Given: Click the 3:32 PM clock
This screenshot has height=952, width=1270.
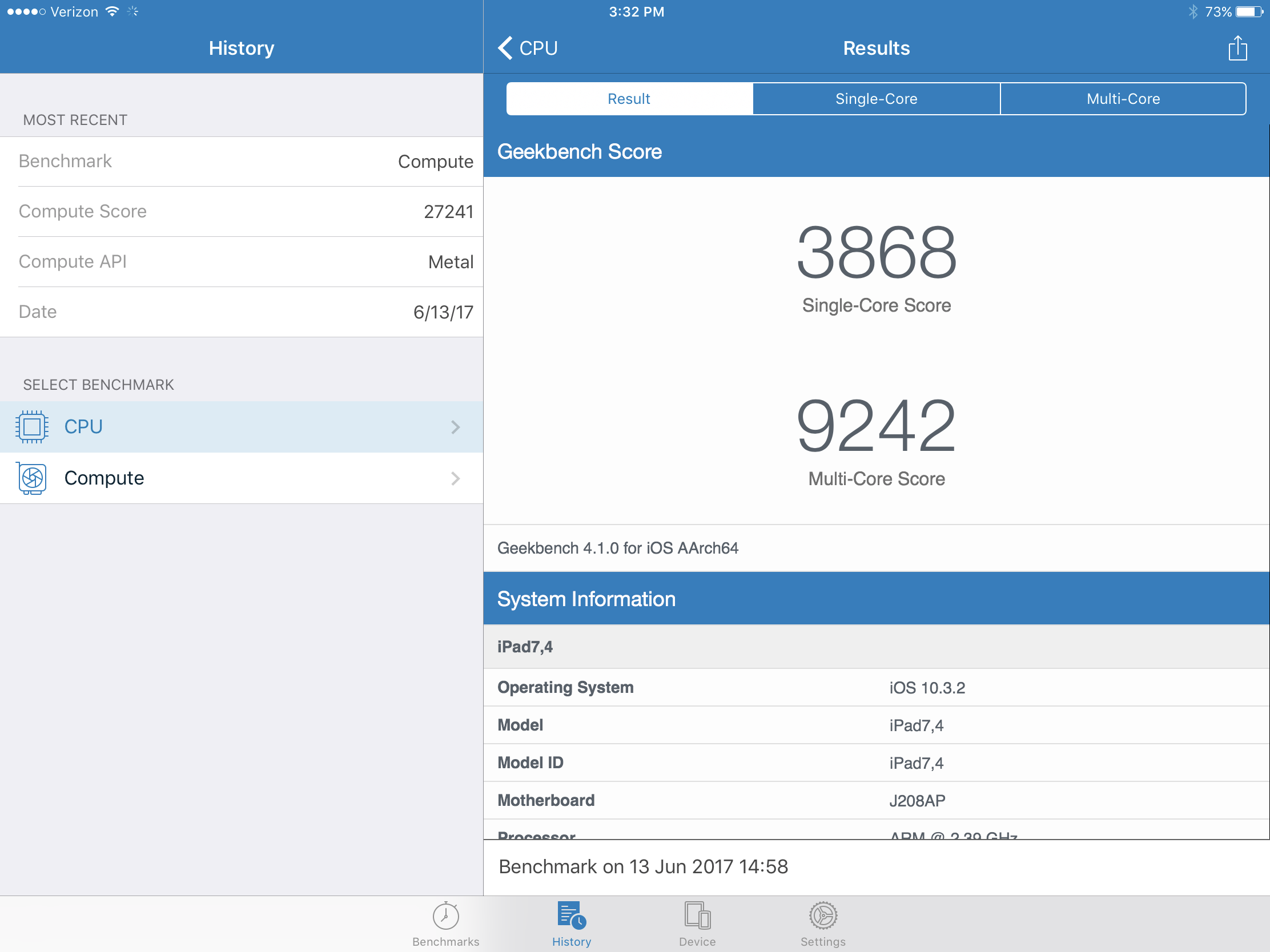Looking at the screenshot, I should click(636, 11).
